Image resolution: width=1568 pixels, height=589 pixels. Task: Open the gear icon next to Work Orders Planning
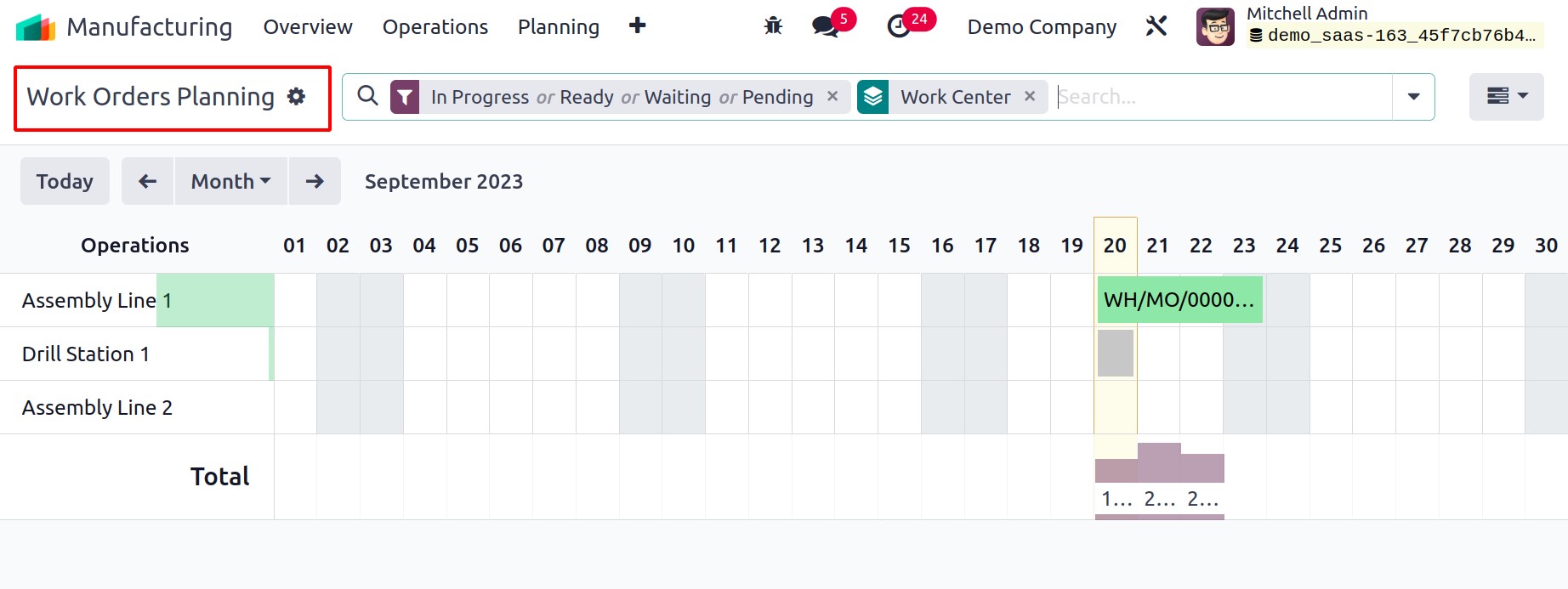coord(296,97)
